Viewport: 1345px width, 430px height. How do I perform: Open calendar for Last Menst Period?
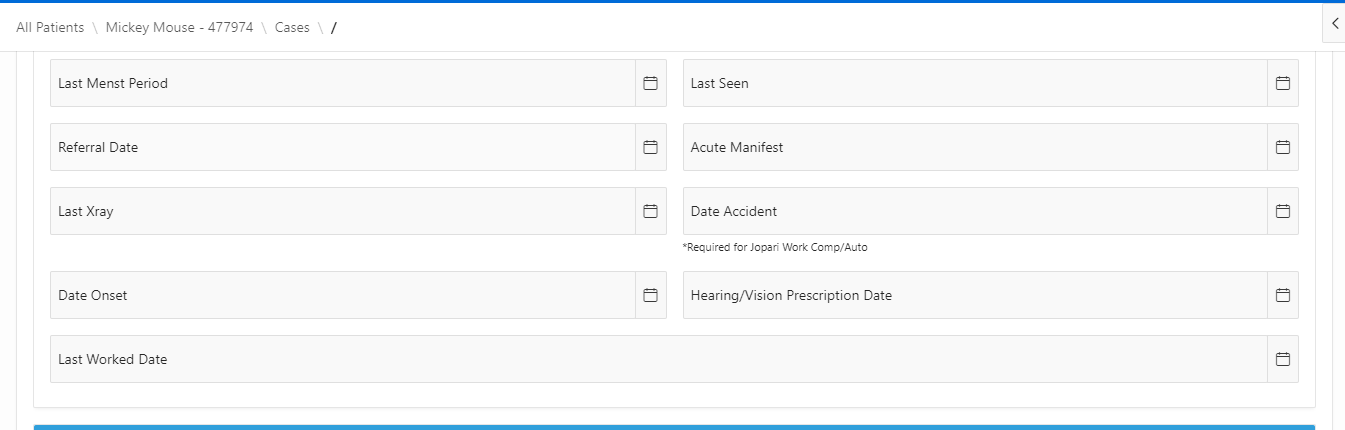pyautogui.click(x=650, y=83)
